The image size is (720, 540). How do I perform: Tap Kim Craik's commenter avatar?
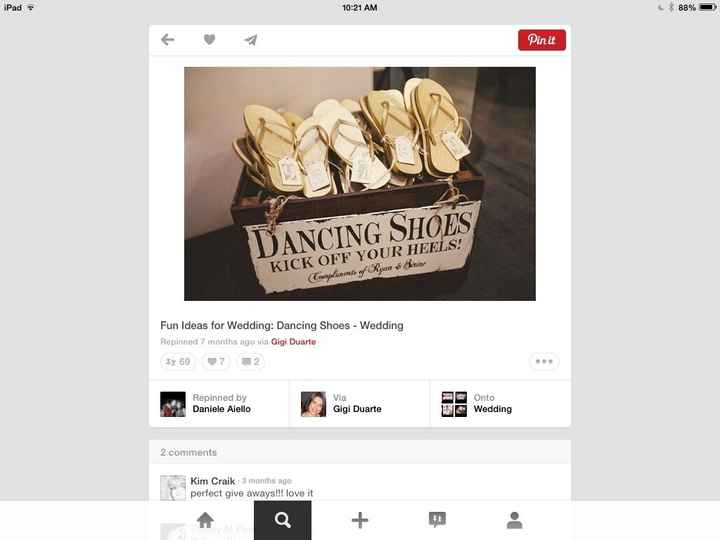pos(173,487)
